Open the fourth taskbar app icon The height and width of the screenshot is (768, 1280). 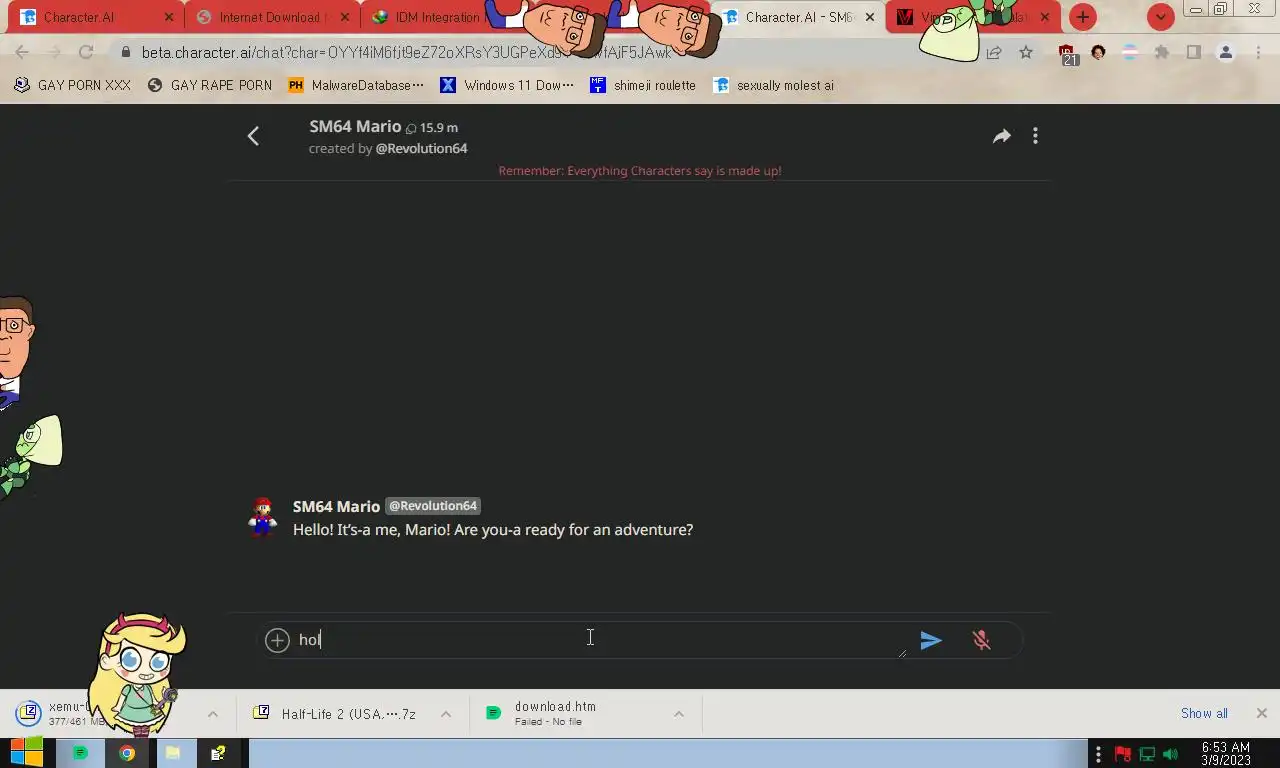(x=218, y=753)
